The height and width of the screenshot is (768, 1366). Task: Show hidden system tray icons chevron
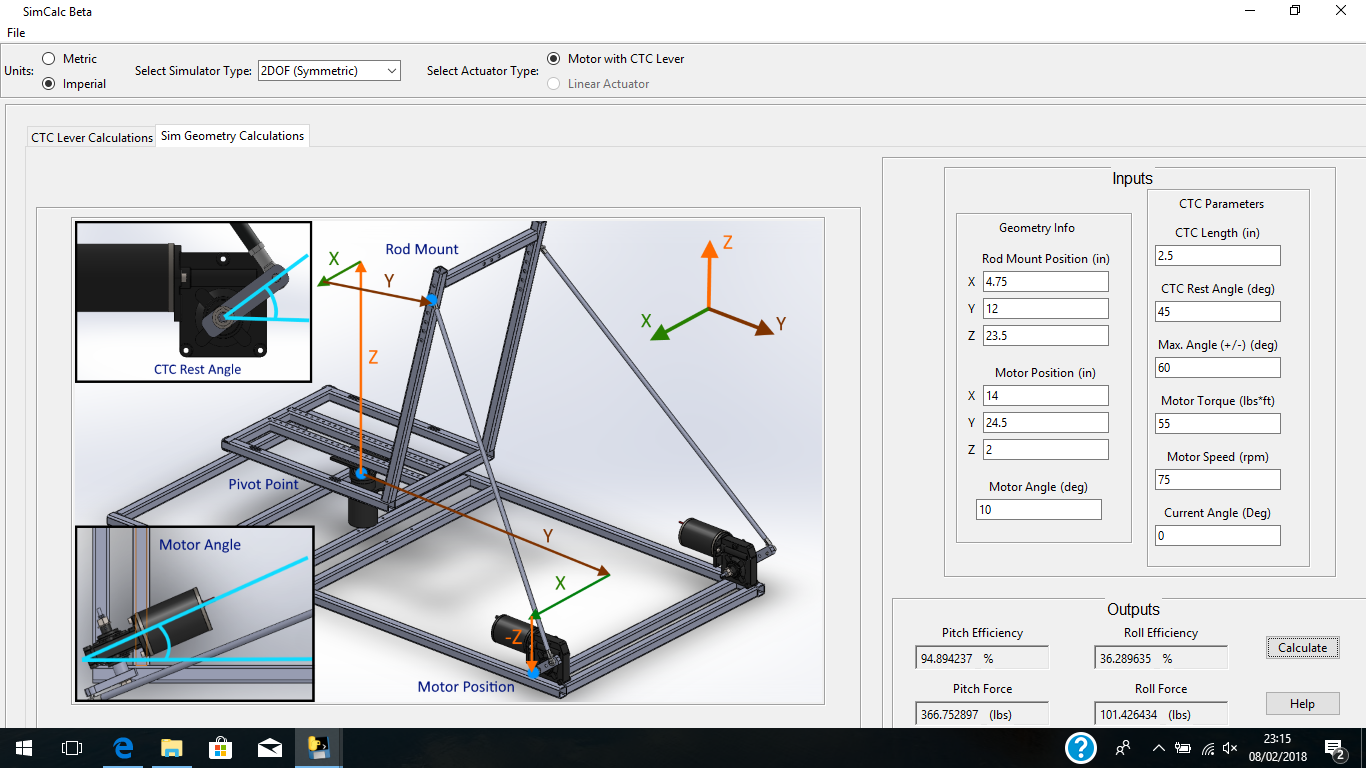point(1158,748)
